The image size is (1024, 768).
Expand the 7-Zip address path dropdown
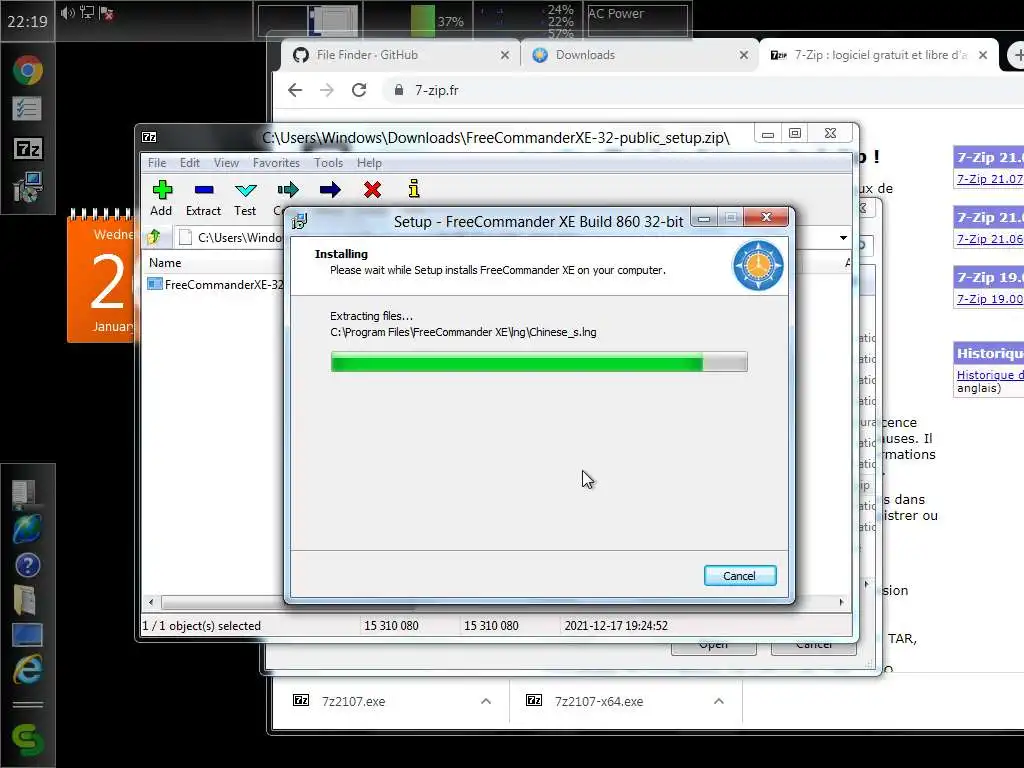click(x=843, y=238)
